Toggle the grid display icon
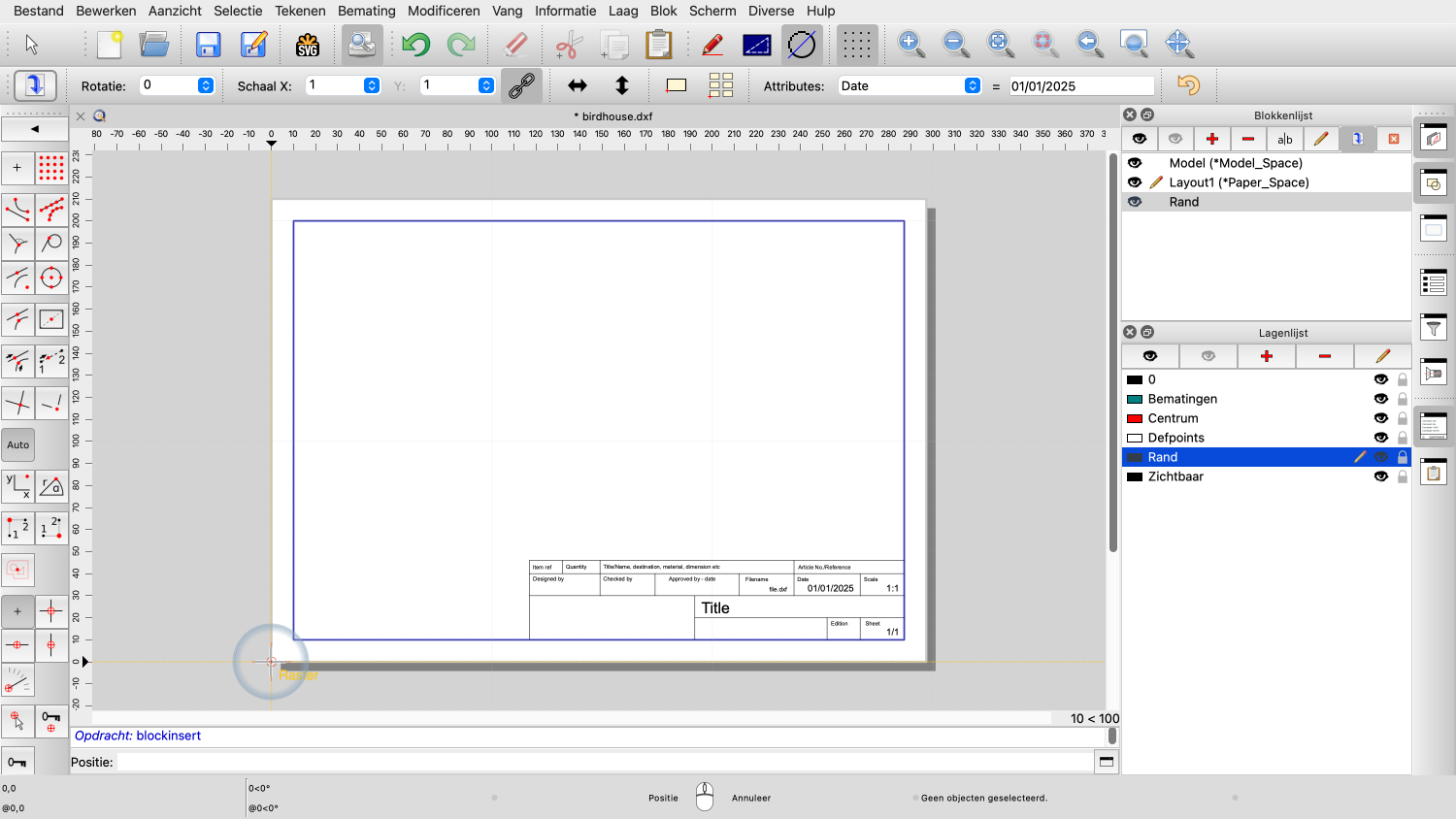1456x819 pixels. click(856, 45)
